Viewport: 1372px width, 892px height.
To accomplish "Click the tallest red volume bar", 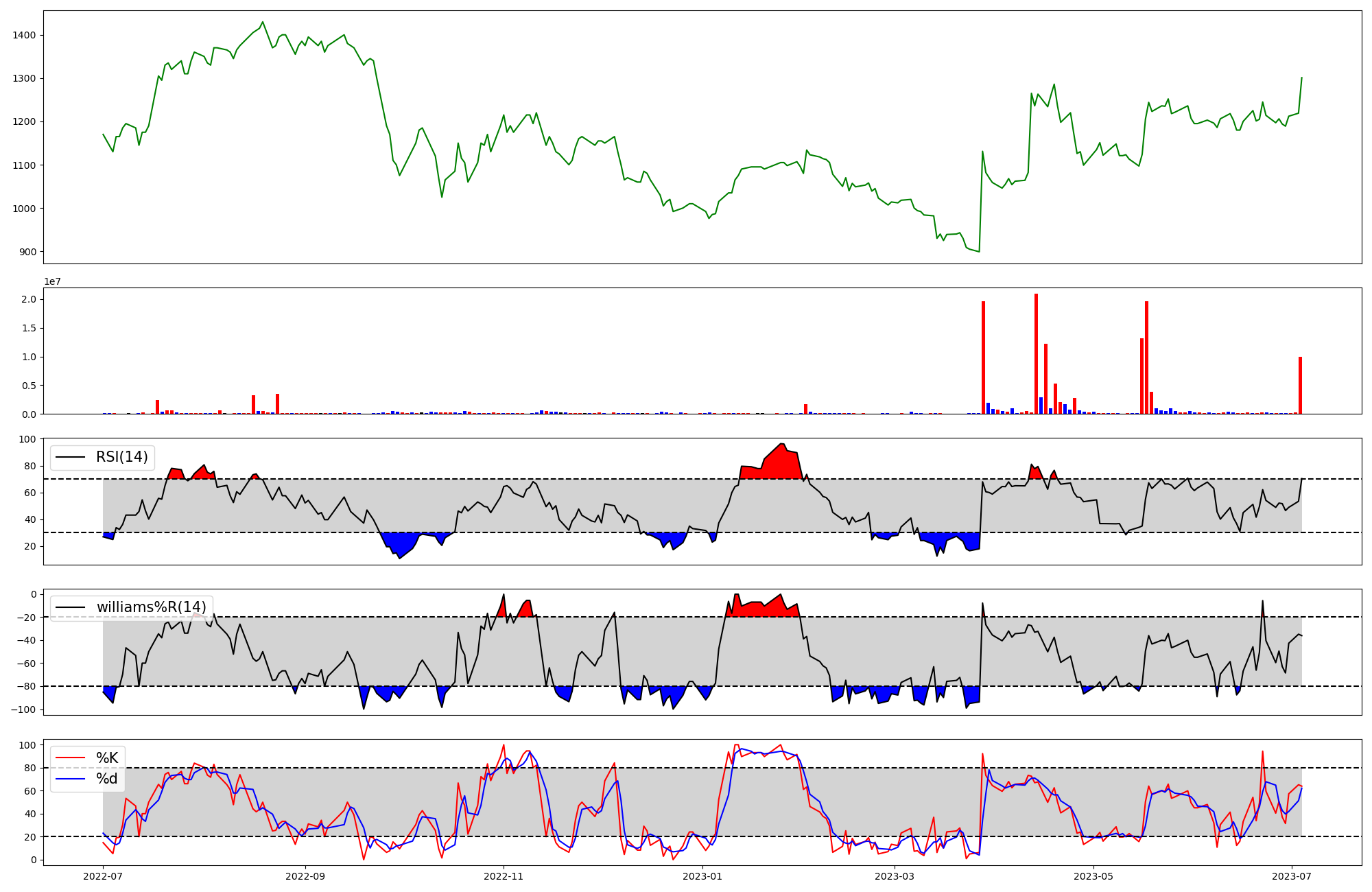I will [1036, 353].
